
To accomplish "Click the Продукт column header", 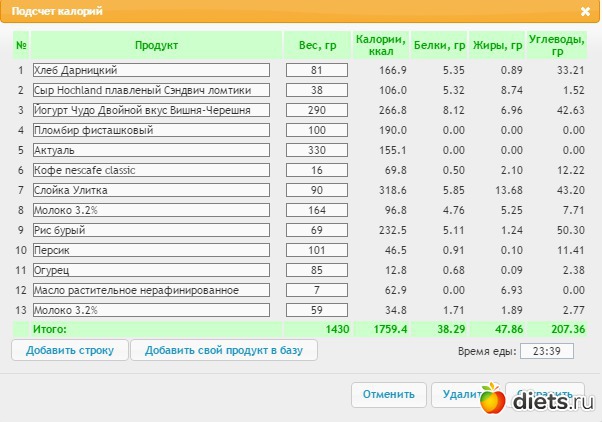I will 156,45.
